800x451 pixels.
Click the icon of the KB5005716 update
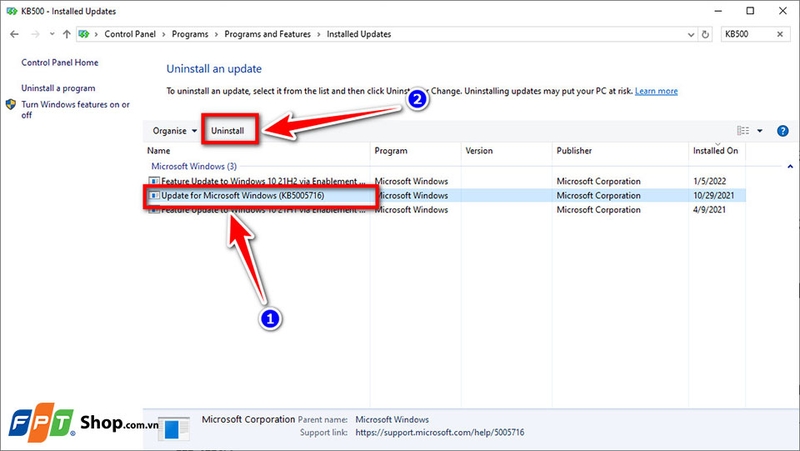(x=154, y=195)
